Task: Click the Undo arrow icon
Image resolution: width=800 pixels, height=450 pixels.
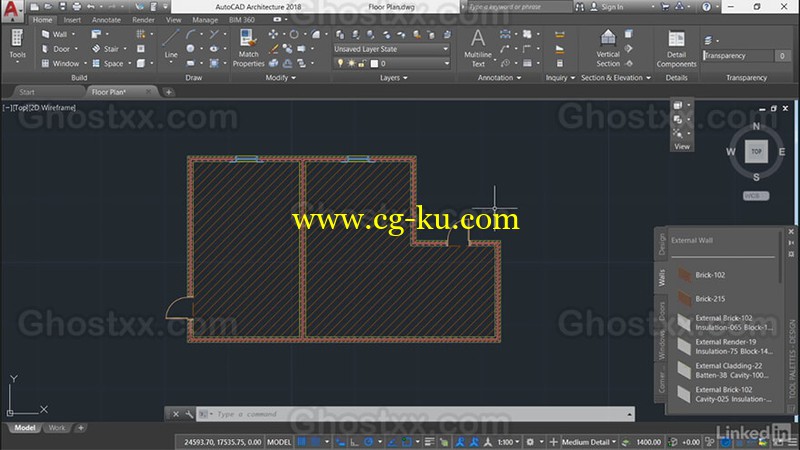Action: [x=91, y=7]
